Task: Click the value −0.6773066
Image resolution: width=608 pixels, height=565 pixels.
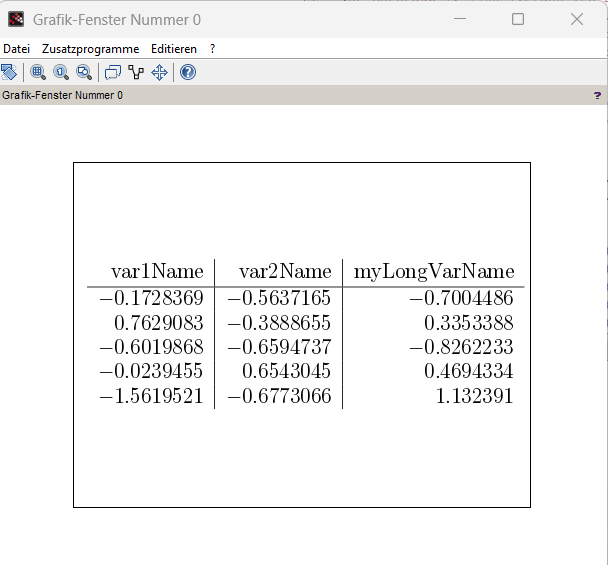Action: [x=279, y=396]
